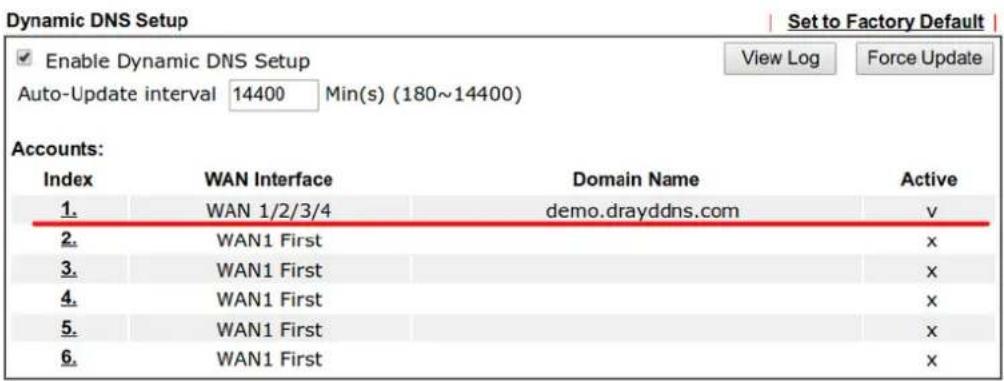
Task: Click the active 'v' mark in row 1
Action: 932,211
